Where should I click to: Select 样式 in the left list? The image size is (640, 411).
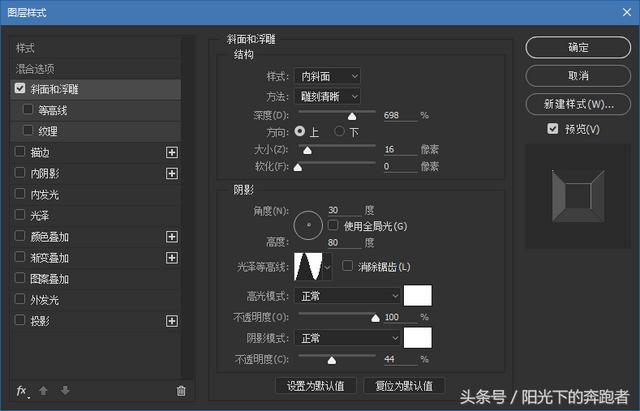coord(25,48)
